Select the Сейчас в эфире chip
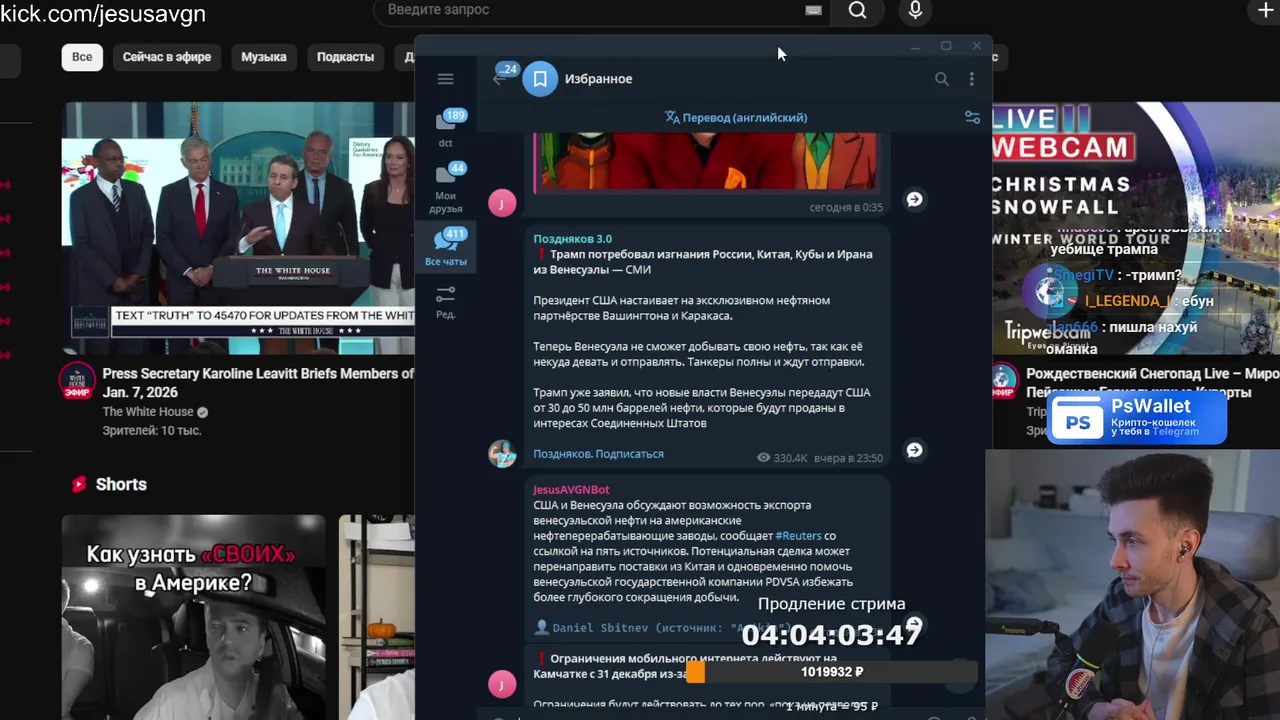The height and width of the screenshot is (720, 1280). click(x=167, y=57)
